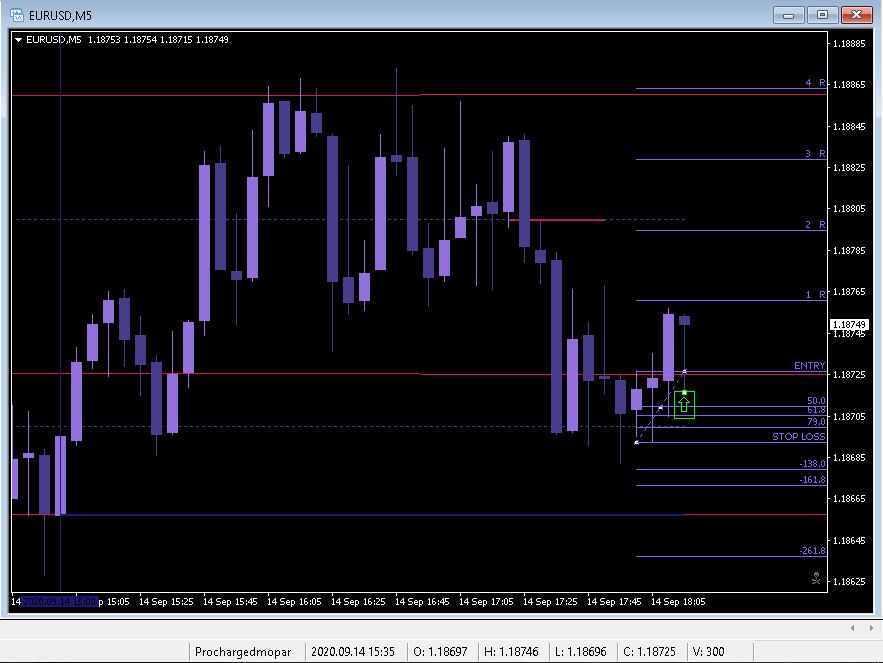Click the highlighted 2020.09.14 15:00 time label

(60, 602)
